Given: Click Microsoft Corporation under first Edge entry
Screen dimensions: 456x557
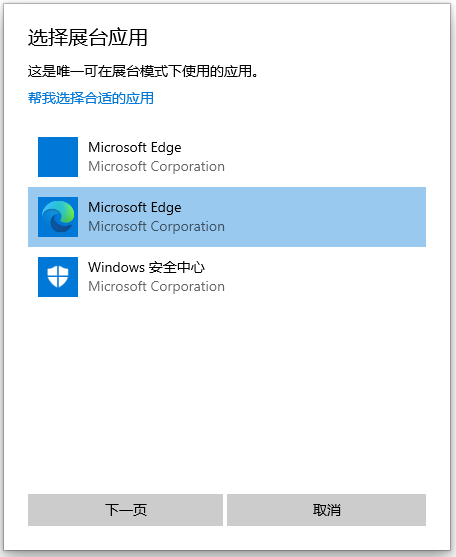Looking at the screenshot, I should 156,166.
